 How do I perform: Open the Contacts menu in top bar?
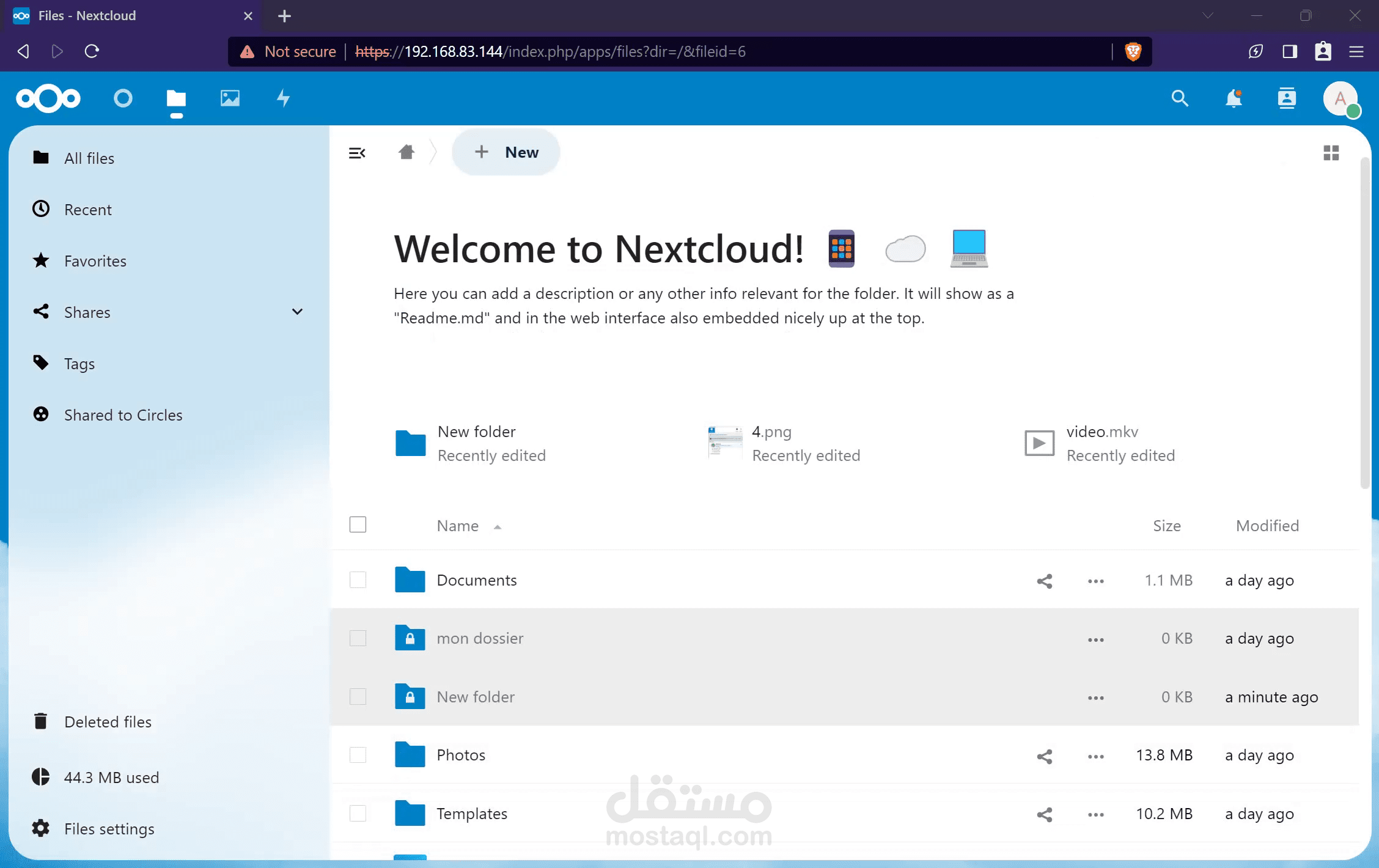pos(1287,98)
